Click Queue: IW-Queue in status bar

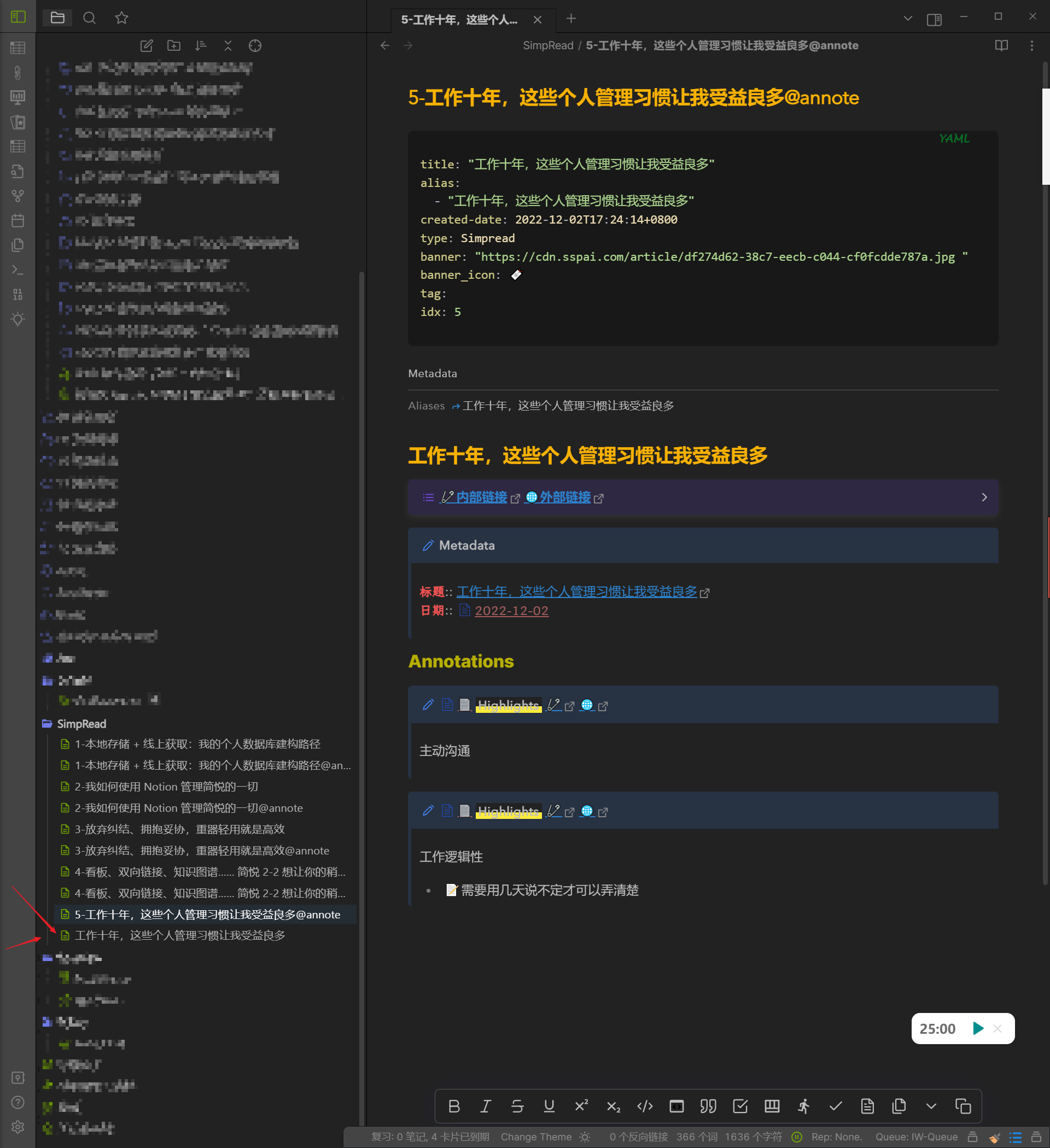pyautogui.click(x=916, y=1137)
